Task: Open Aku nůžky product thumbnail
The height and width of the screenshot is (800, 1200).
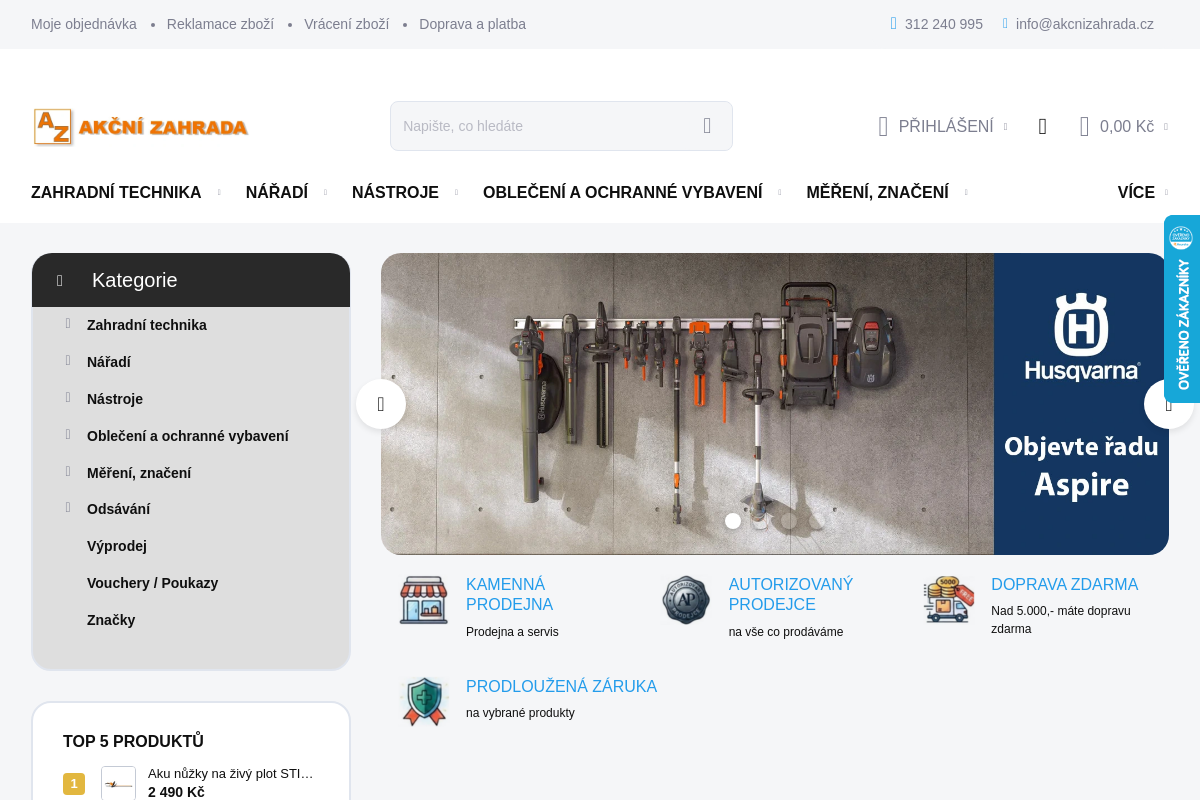Action: click(x=118, y=784)
